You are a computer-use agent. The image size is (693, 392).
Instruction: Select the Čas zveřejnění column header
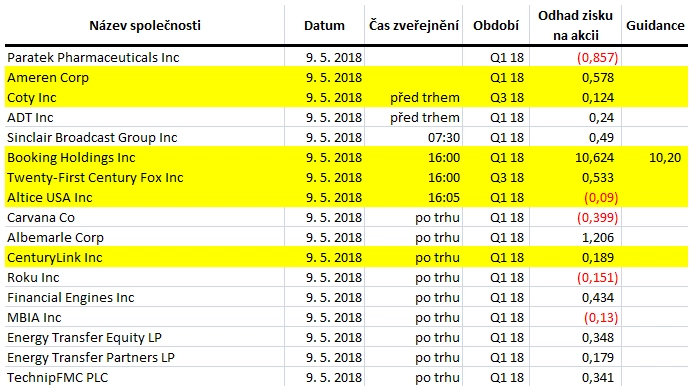click(414, 25)
